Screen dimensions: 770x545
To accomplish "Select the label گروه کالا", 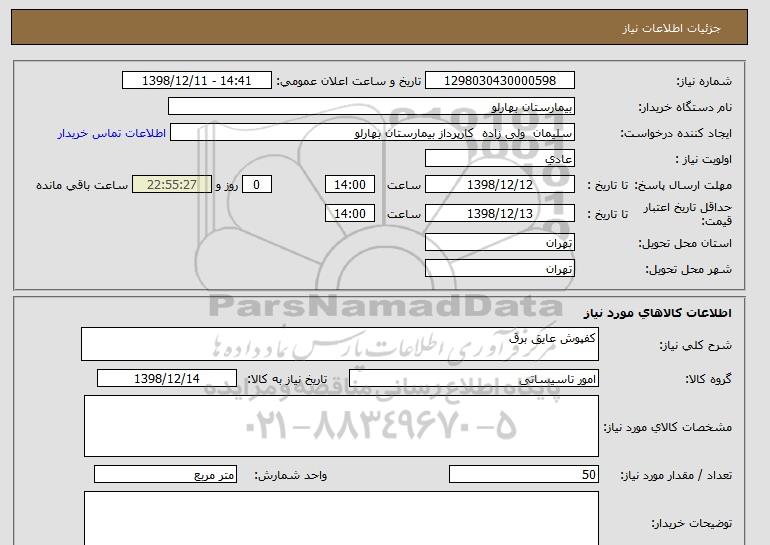I will tap(709, 379).
